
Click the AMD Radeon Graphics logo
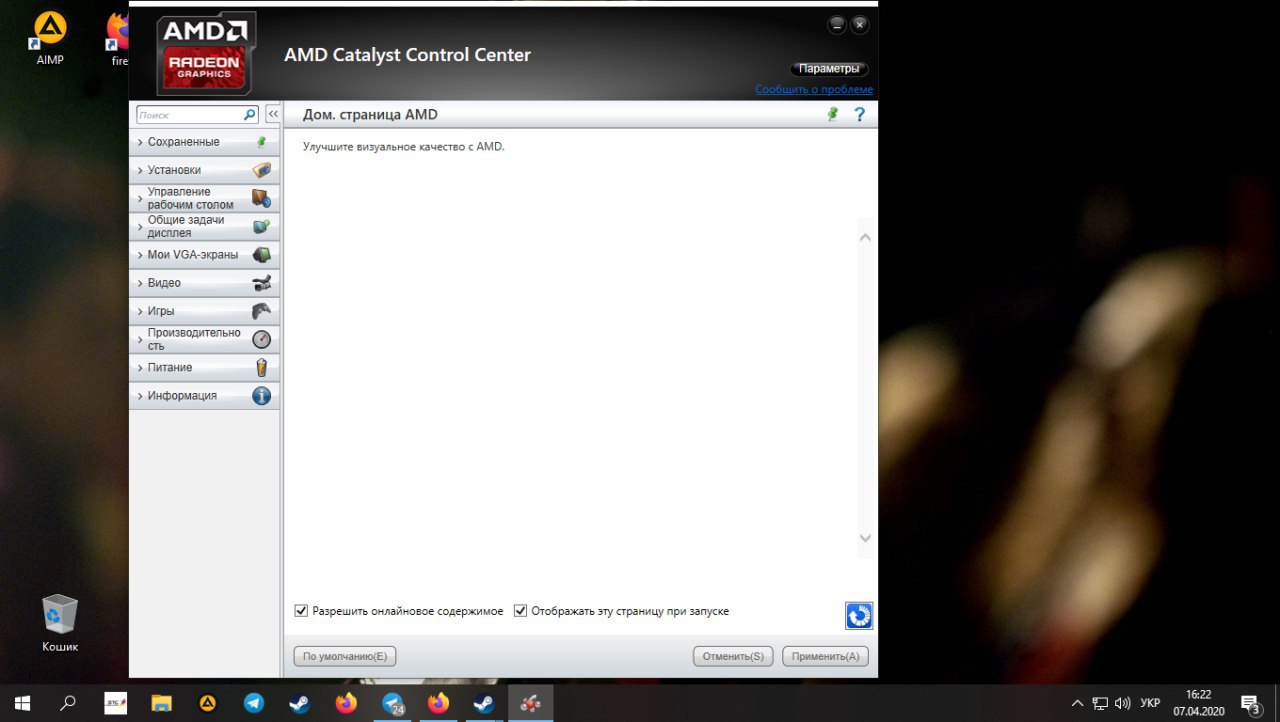[206, 53]
